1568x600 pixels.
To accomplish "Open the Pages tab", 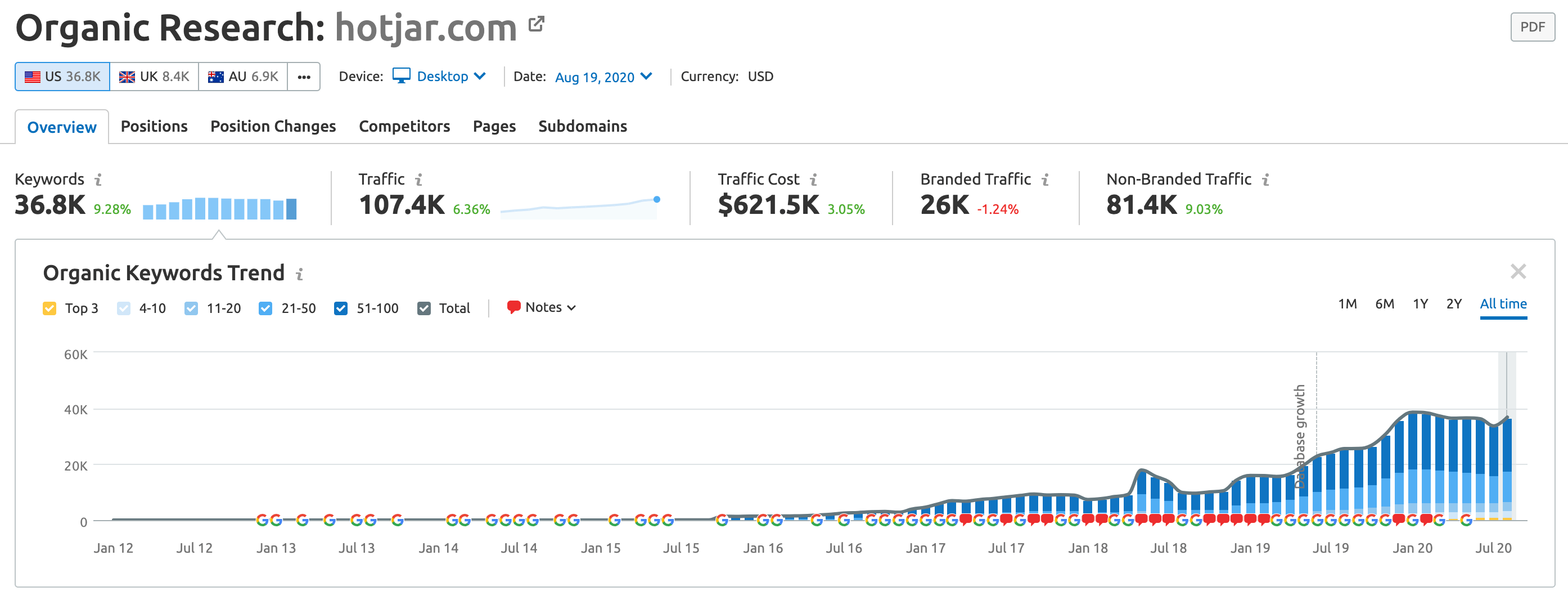I will (x=494, y=126).
